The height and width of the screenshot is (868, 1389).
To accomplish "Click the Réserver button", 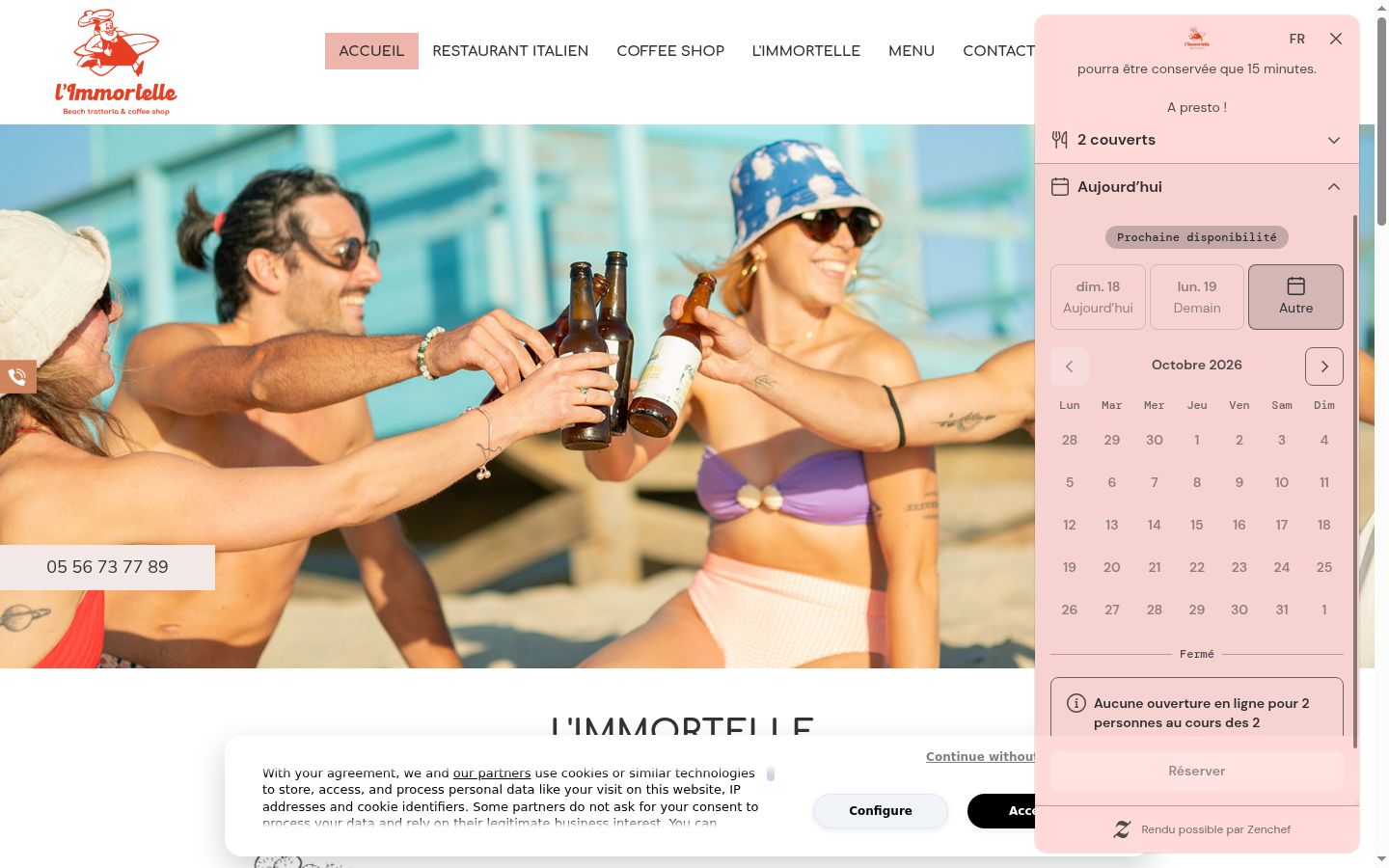I will (x=1197, y=771).
